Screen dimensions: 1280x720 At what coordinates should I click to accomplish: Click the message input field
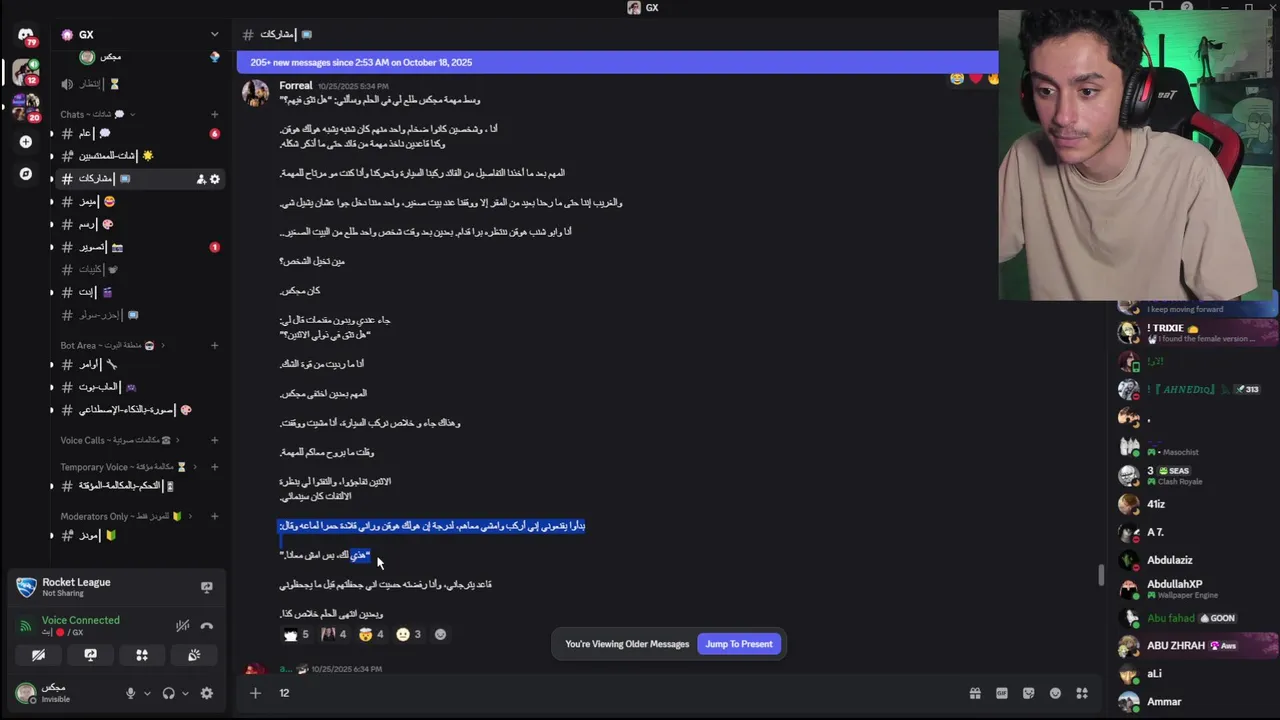pyautogui.click(x=615, y=693)
